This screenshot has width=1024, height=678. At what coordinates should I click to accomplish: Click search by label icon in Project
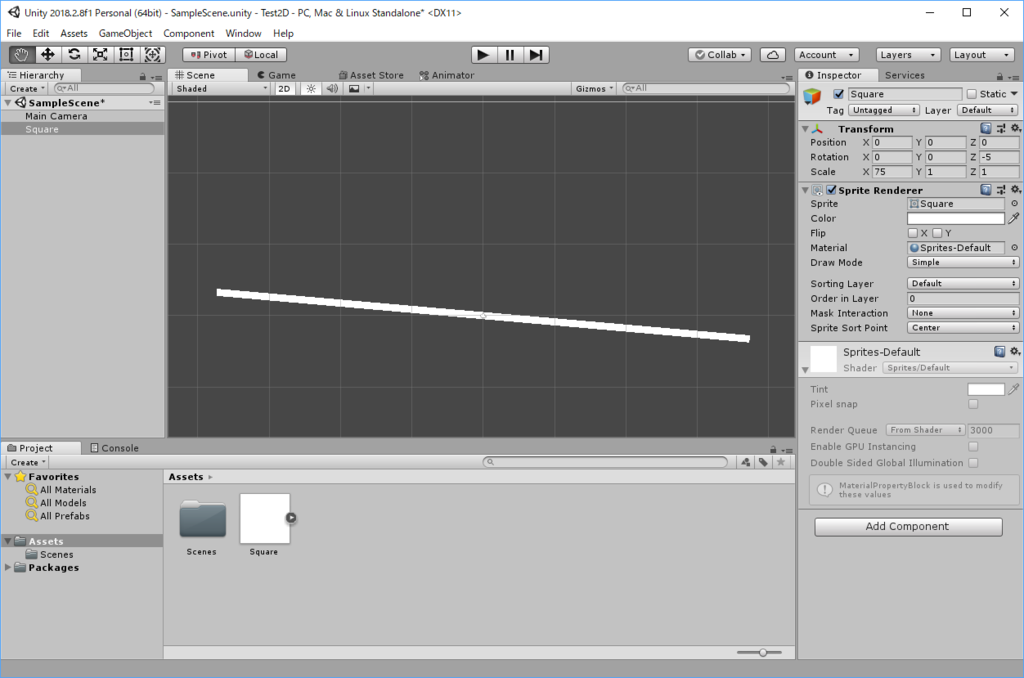coord(763,462)
